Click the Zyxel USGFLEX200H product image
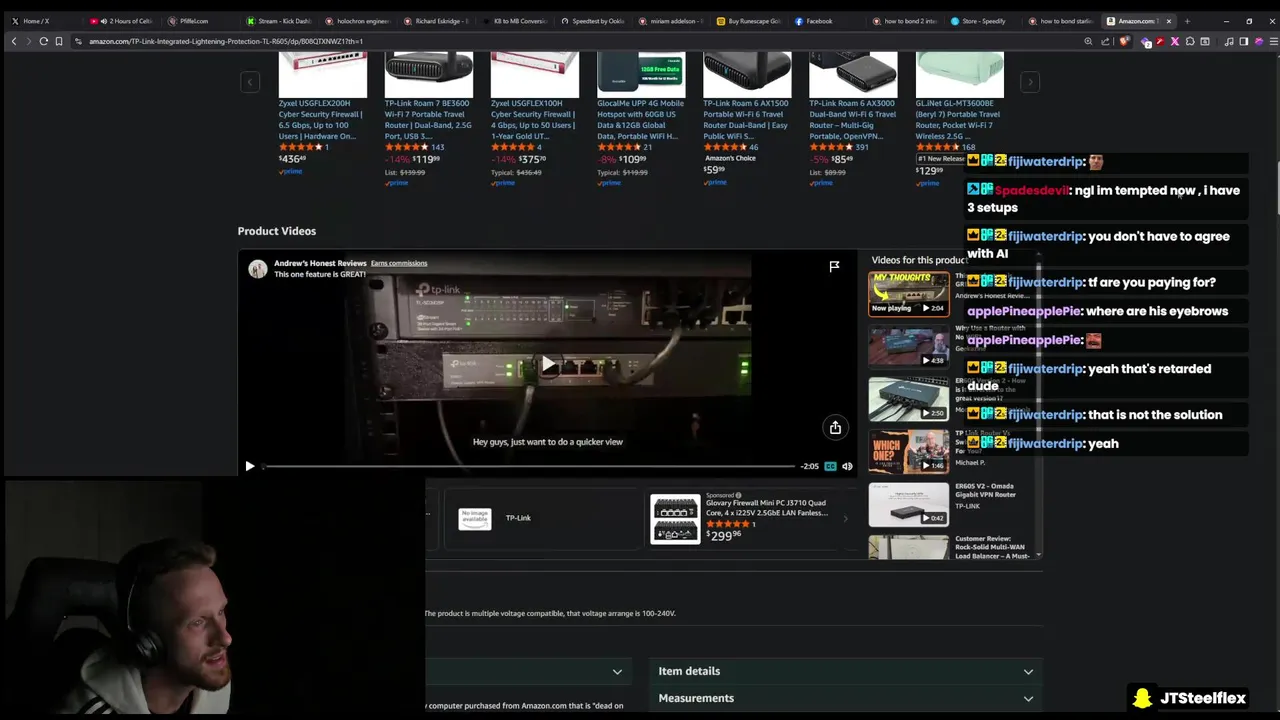This screenshot has height=720, width=1280. pos(322,74)
